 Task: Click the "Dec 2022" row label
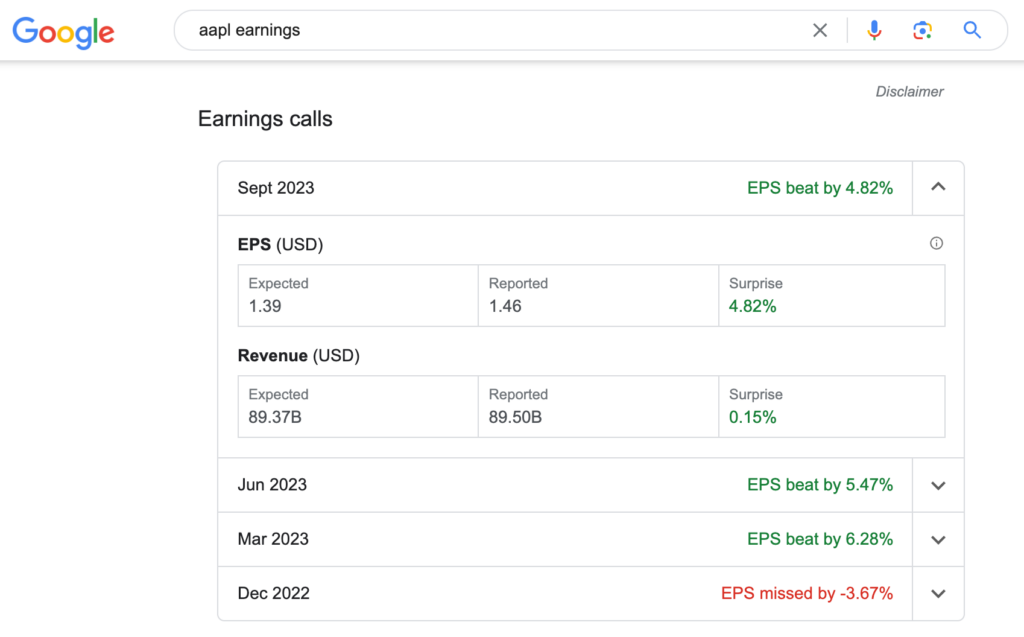point(274,593)
